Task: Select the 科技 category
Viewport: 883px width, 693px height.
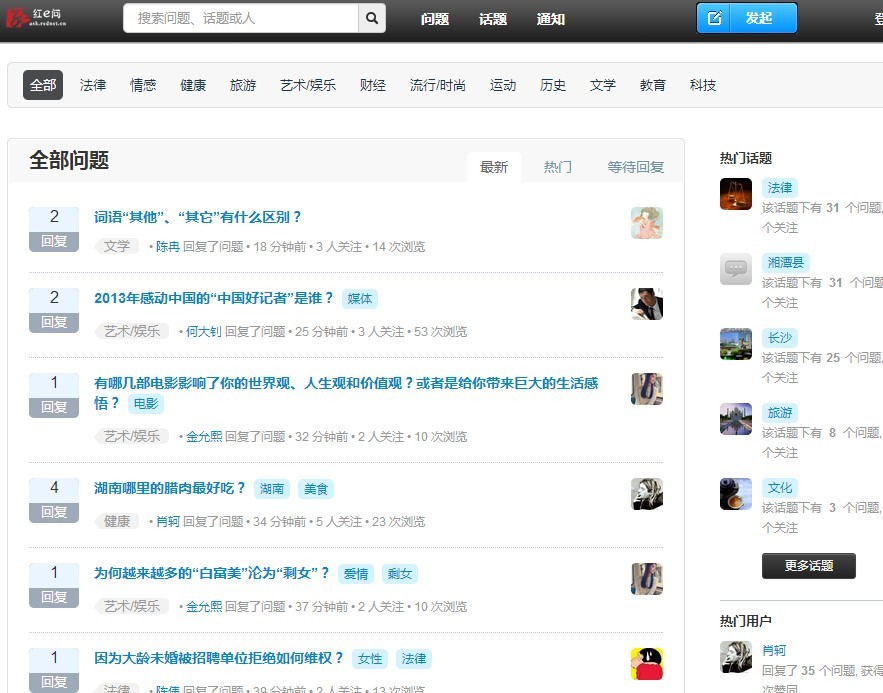Action: 703,85
